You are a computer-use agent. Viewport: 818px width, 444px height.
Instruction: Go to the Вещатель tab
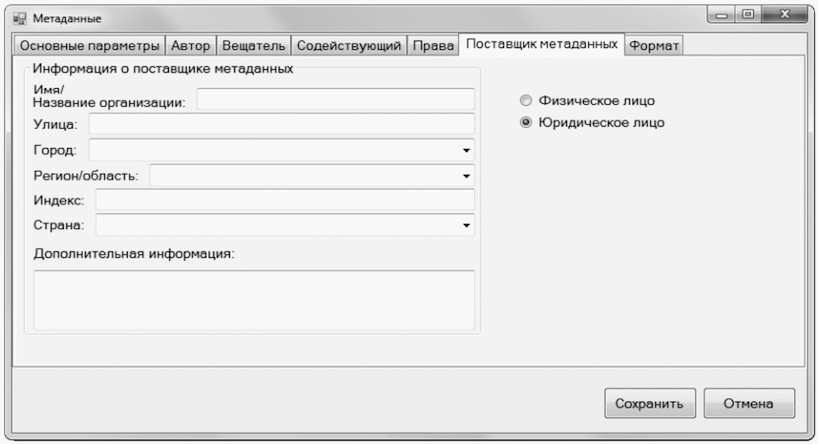(x=254, y=46)
